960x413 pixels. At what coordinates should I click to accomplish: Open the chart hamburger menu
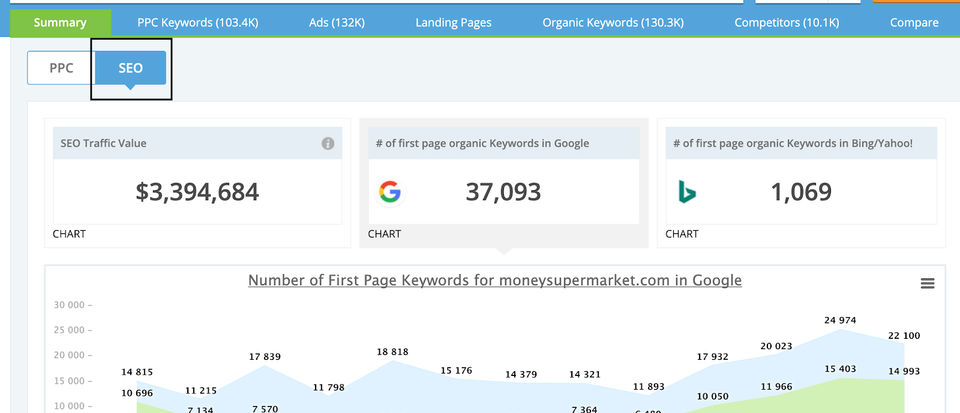point(927,284)
